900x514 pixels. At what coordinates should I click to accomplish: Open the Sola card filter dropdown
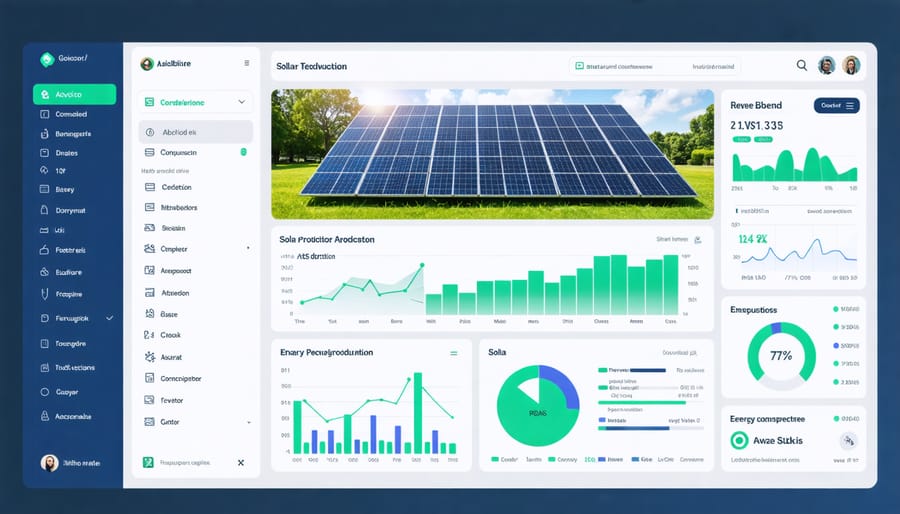pos(680,353)
